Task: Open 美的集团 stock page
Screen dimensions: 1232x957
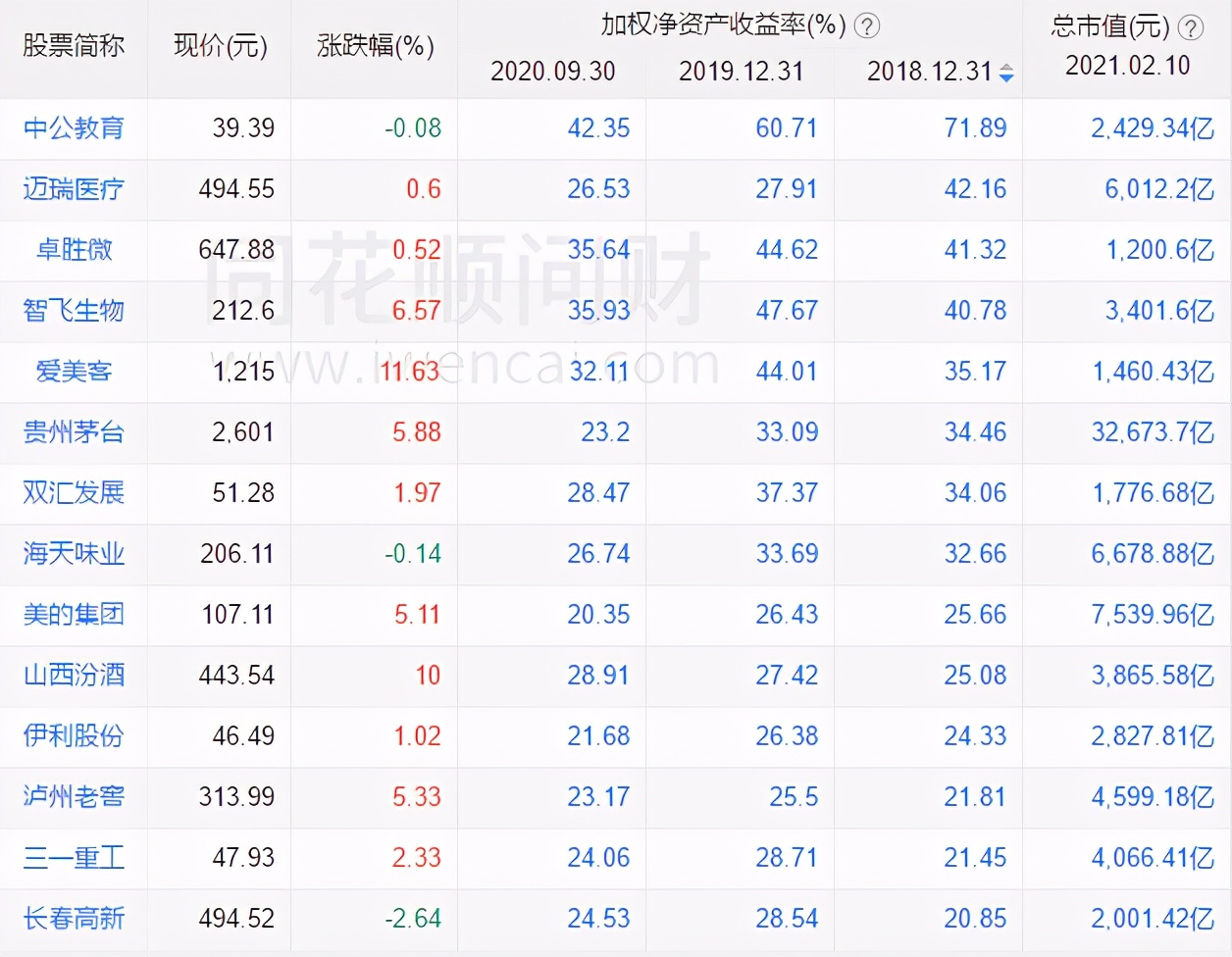Action: (72, 615)
